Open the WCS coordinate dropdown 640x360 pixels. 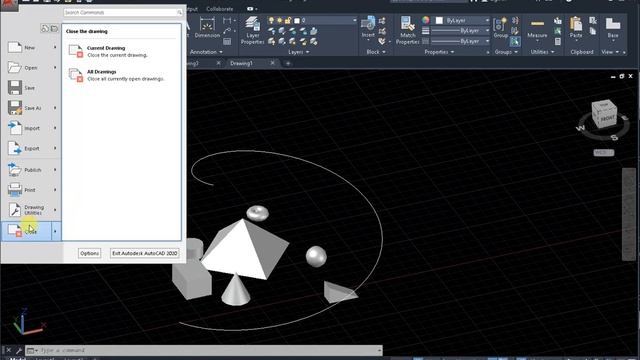coord(604,153)
